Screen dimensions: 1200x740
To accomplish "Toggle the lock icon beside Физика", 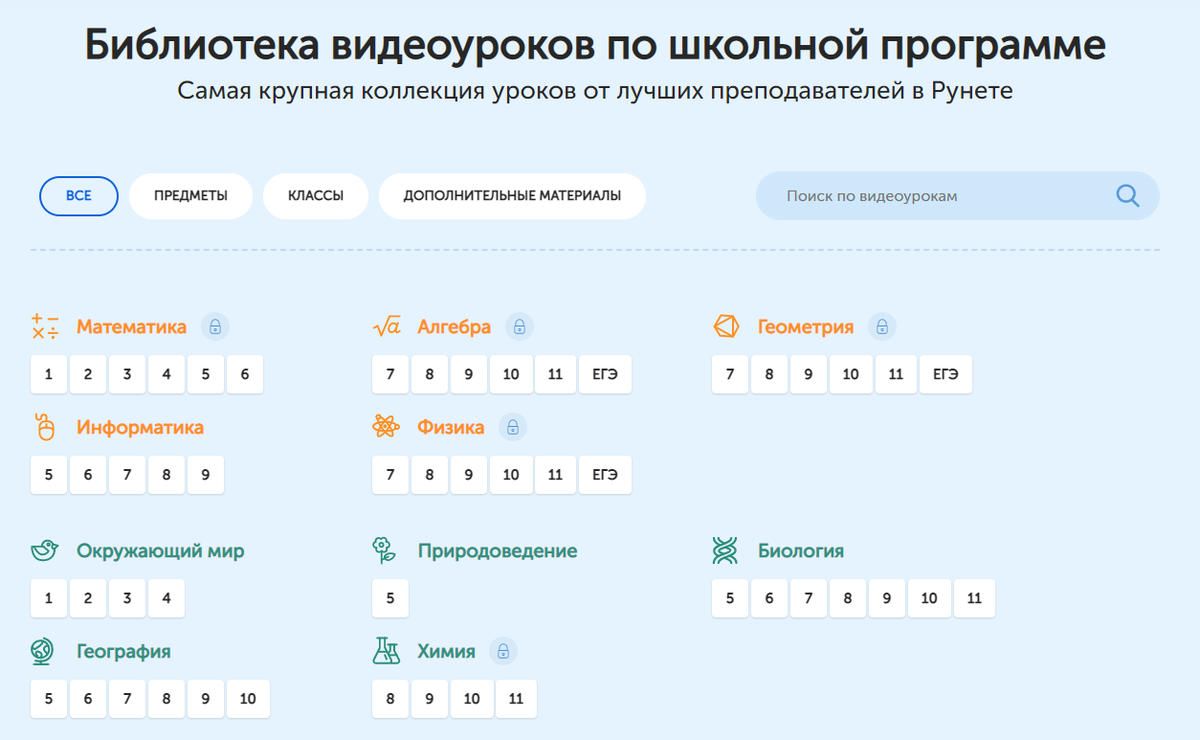I will 511,427.
